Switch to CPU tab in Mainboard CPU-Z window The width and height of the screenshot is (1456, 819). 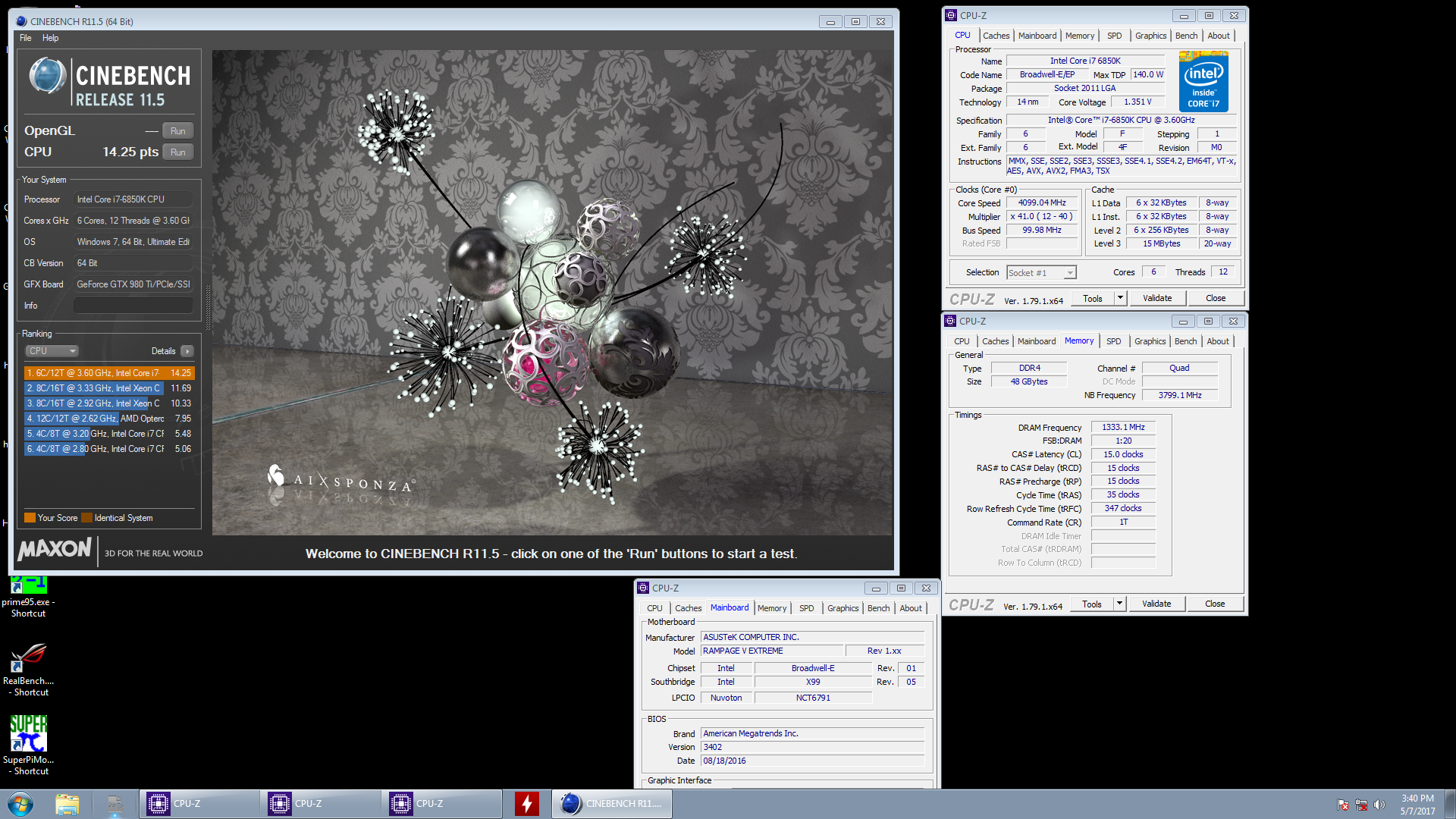[654, 608]
